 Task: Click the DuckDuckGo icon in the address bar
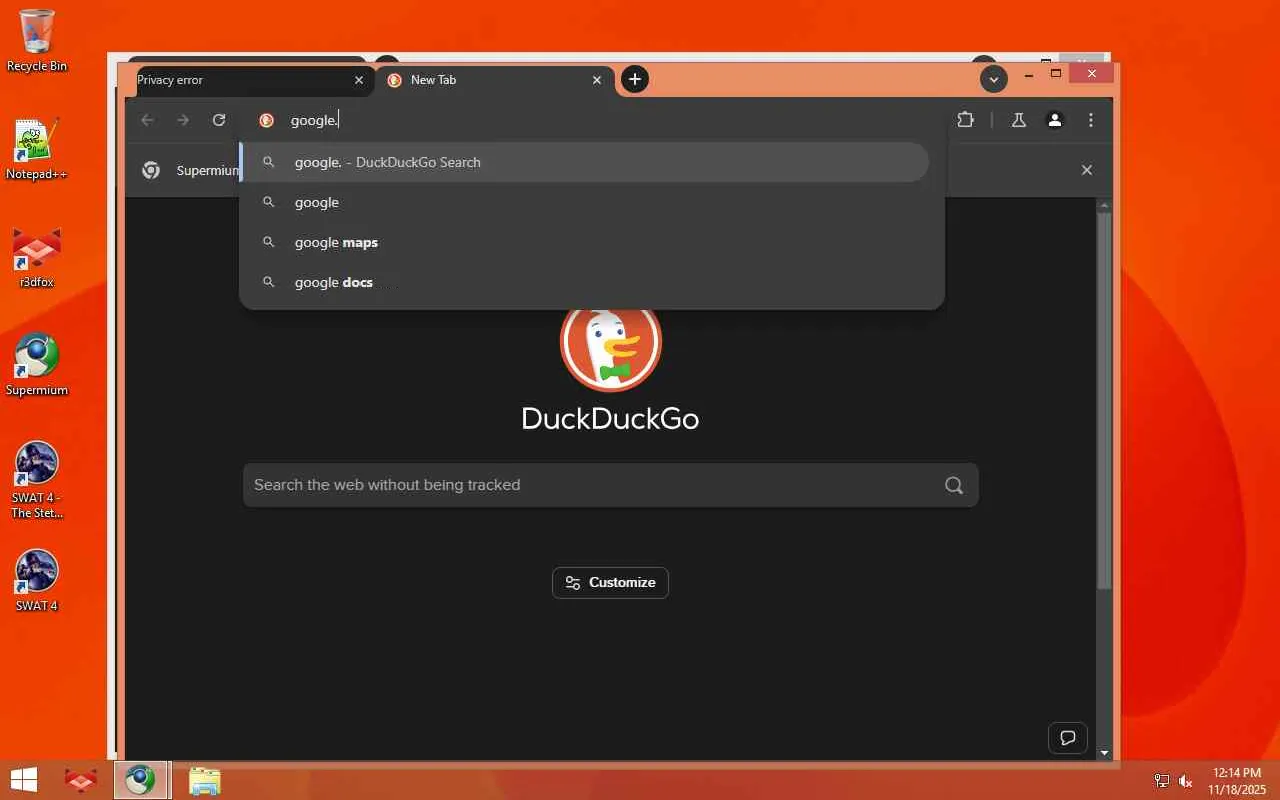pos(266,120)
